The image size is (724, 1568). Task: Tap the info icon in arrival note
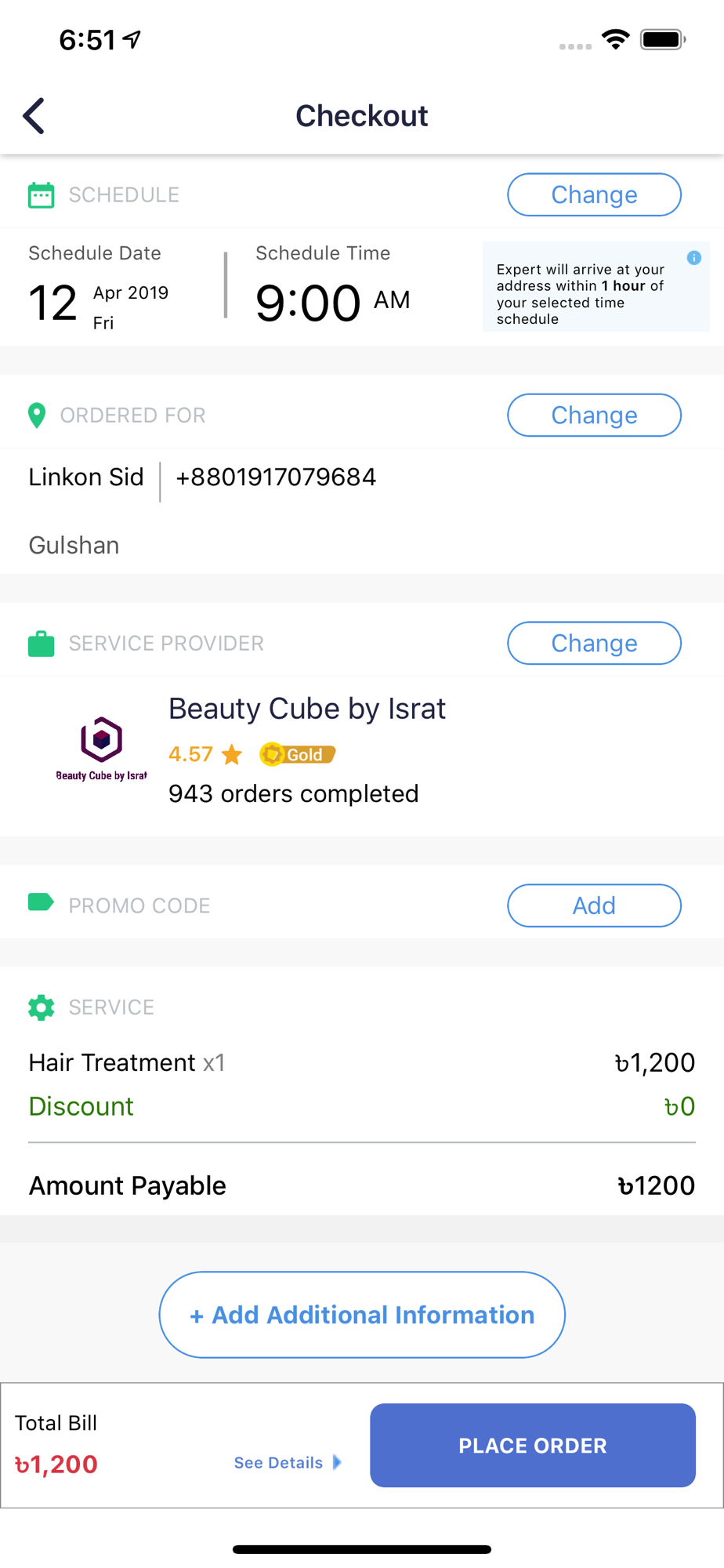(694, 258)
